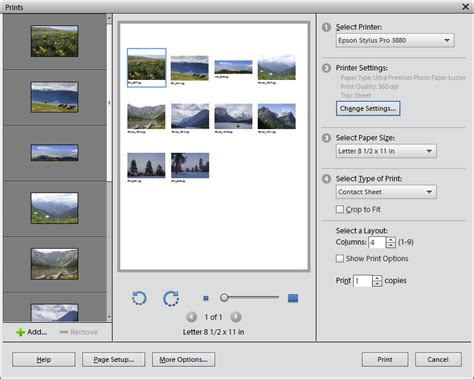Click the large zoom-in square icon
The image size is (474, 379).
(293, 298)
